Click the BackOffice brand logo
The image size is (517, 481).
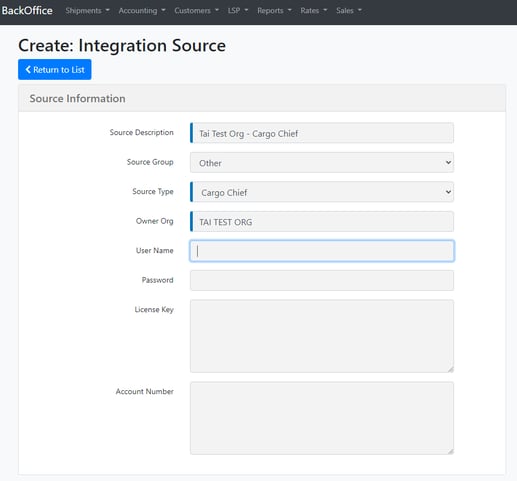coord(27,11)
